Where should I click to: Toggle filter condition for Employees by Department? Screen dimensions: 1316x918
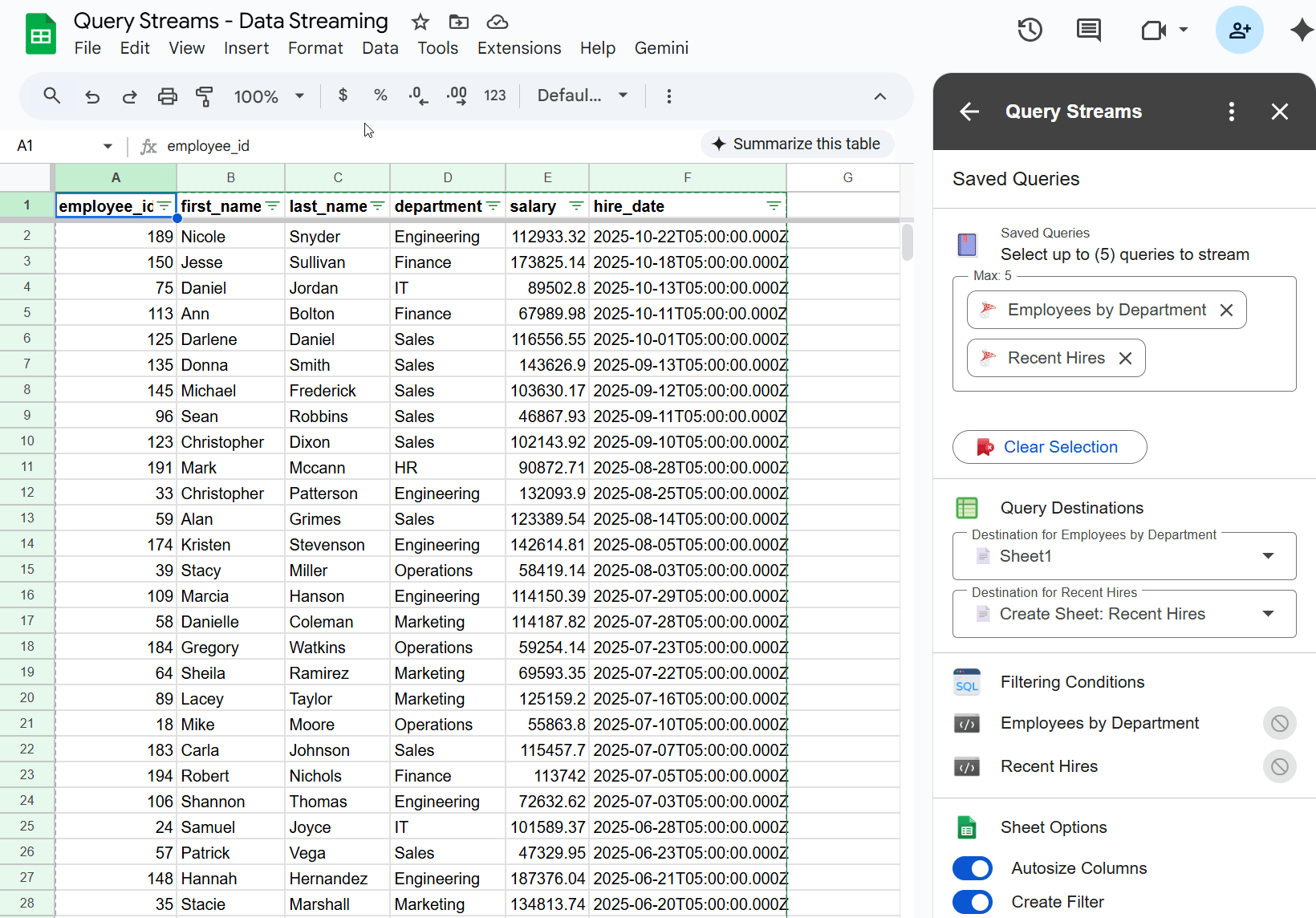(x=1279, y=723)
